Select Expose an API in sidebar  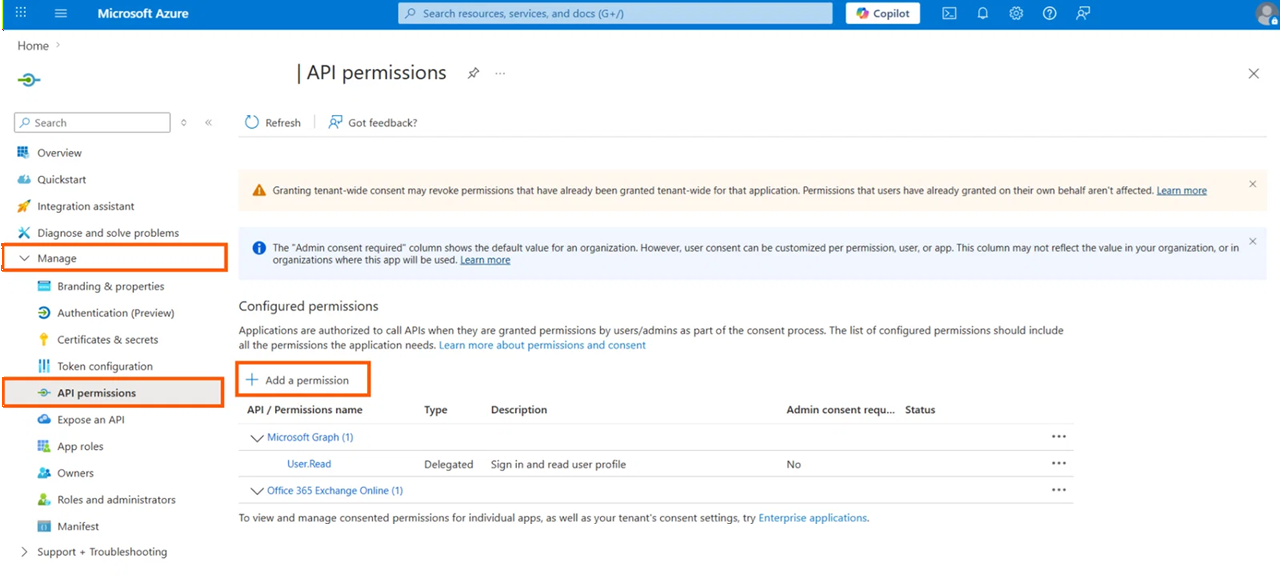point(90,420)
